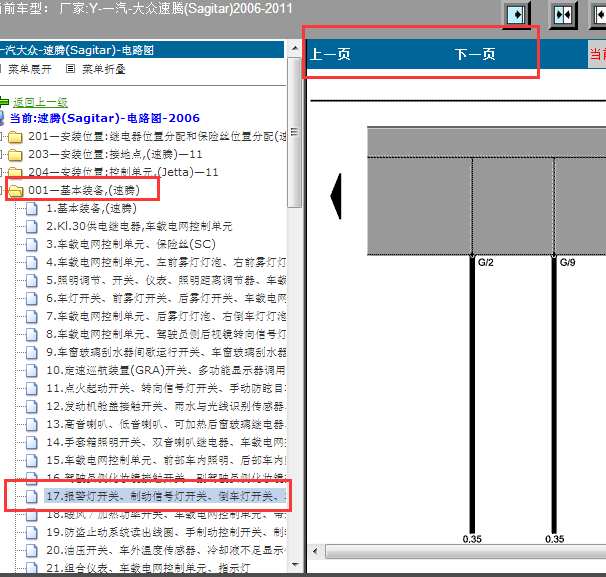Select item 10.定速巡航装置(GRA)开关
This screenshot has height=577, width=606.
point(166,370)
